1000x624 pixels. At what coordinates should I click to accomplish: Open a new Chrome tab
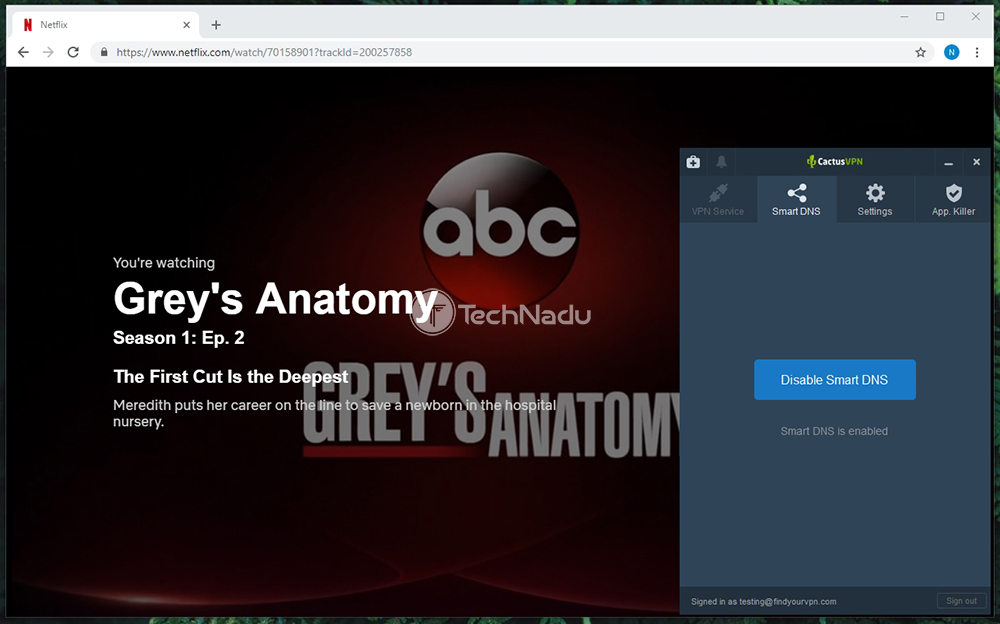[x=216, y=25]
